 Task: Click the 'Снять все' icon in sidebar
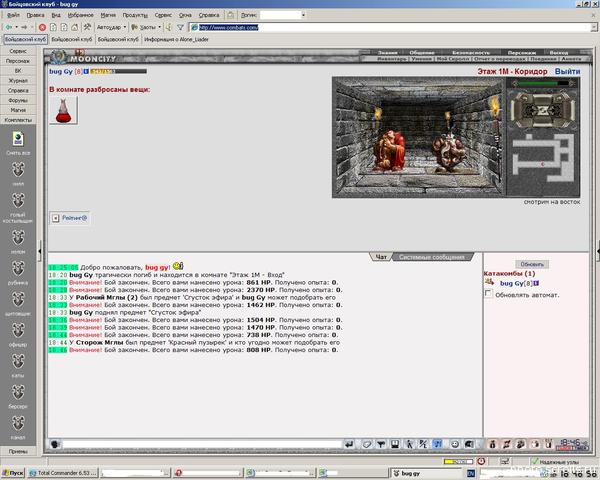click(x=18, y=139)
